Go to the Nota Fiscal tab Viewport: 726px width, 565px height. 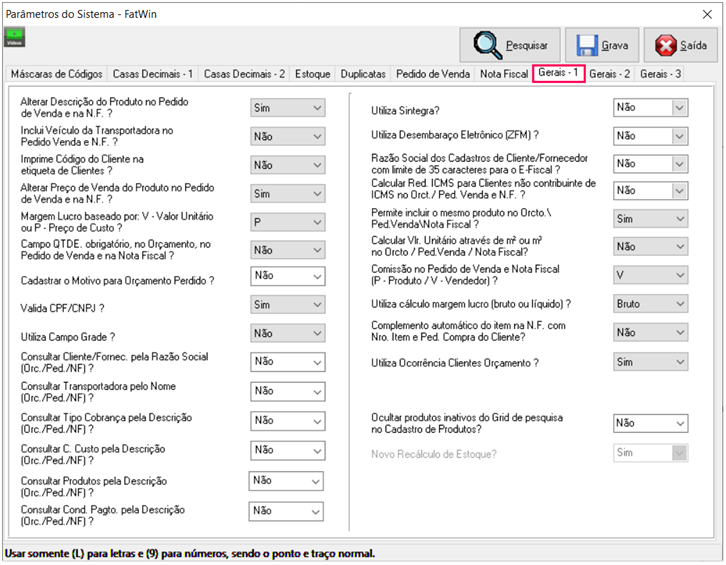click(x=503, y=74)
